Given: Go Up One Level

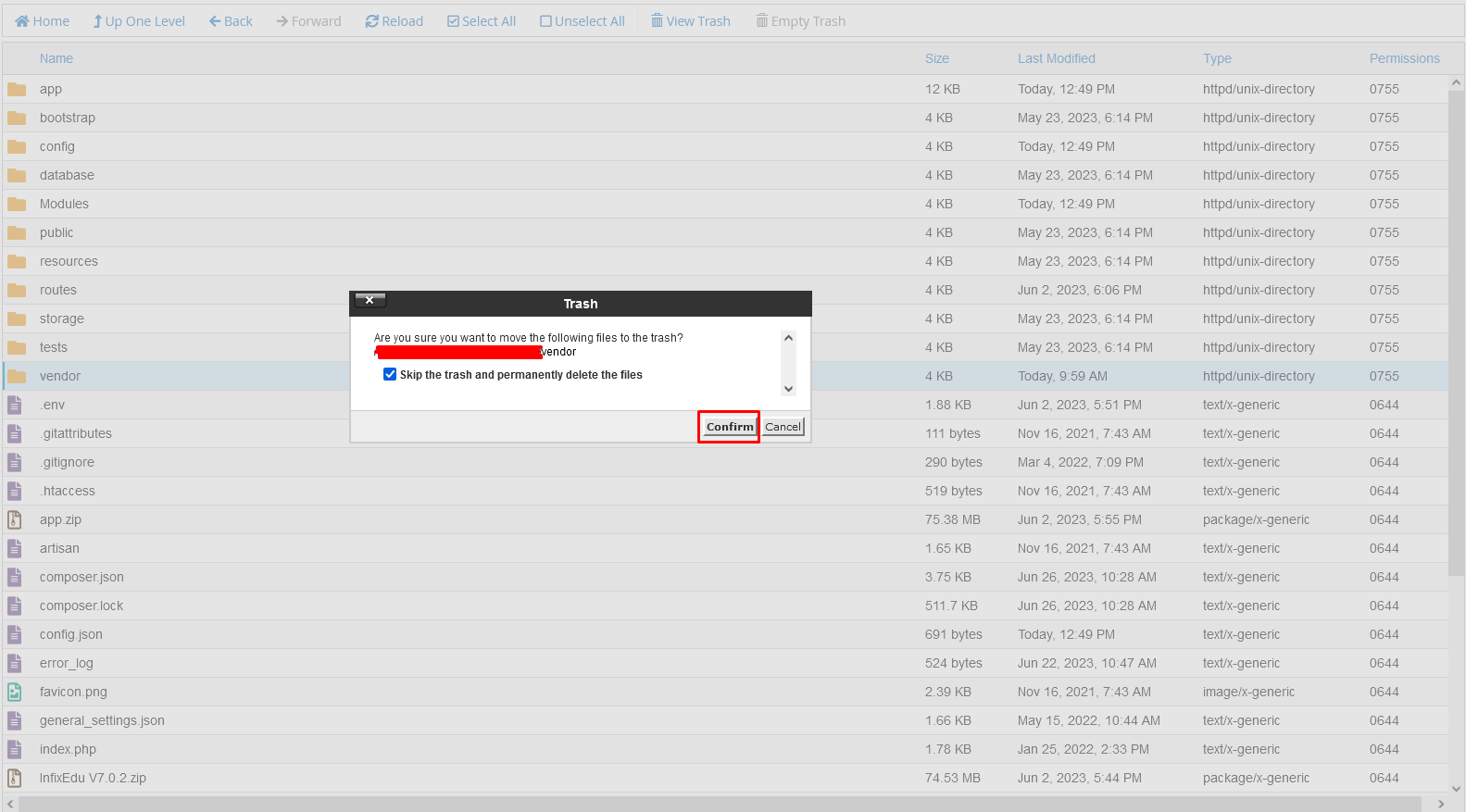Looking at the screenshot, I should tap(139, 21).
